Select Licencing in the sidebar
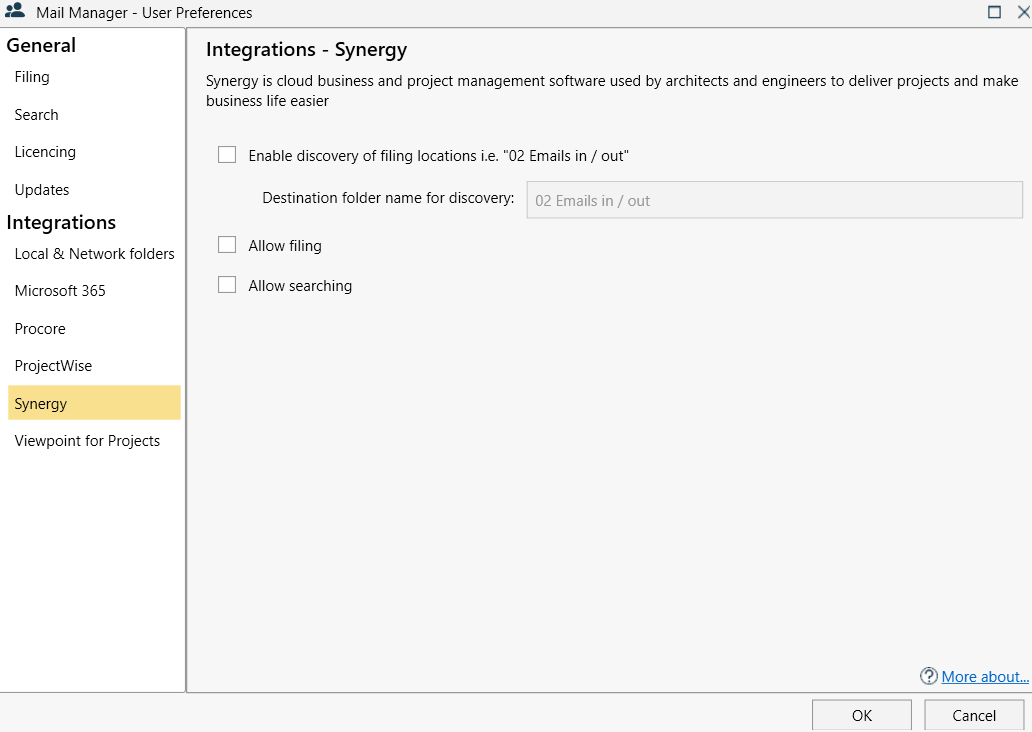The height and width of the screenshot is (732, 1032). coord(45,152)
